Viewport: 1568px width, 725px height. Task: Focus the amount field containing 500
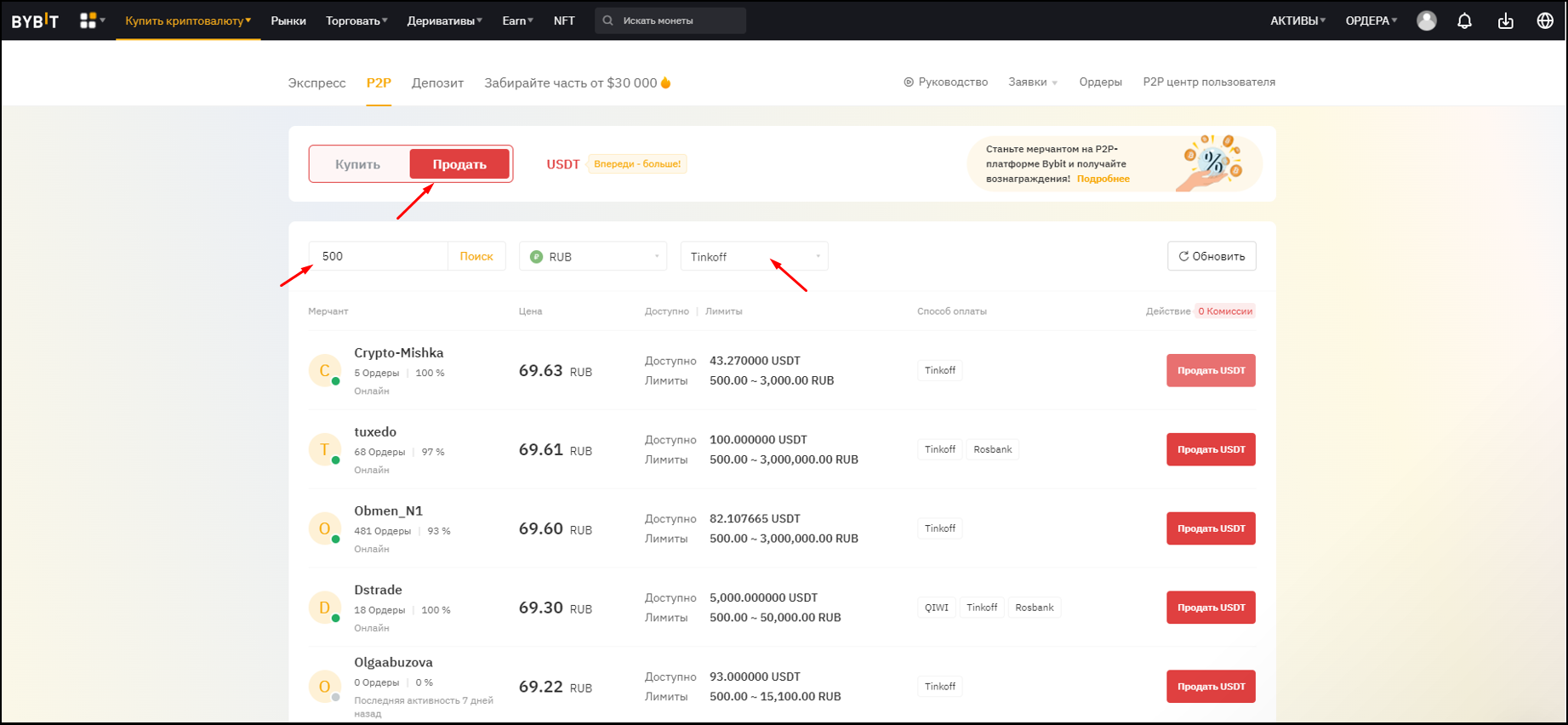coord(379,256)
